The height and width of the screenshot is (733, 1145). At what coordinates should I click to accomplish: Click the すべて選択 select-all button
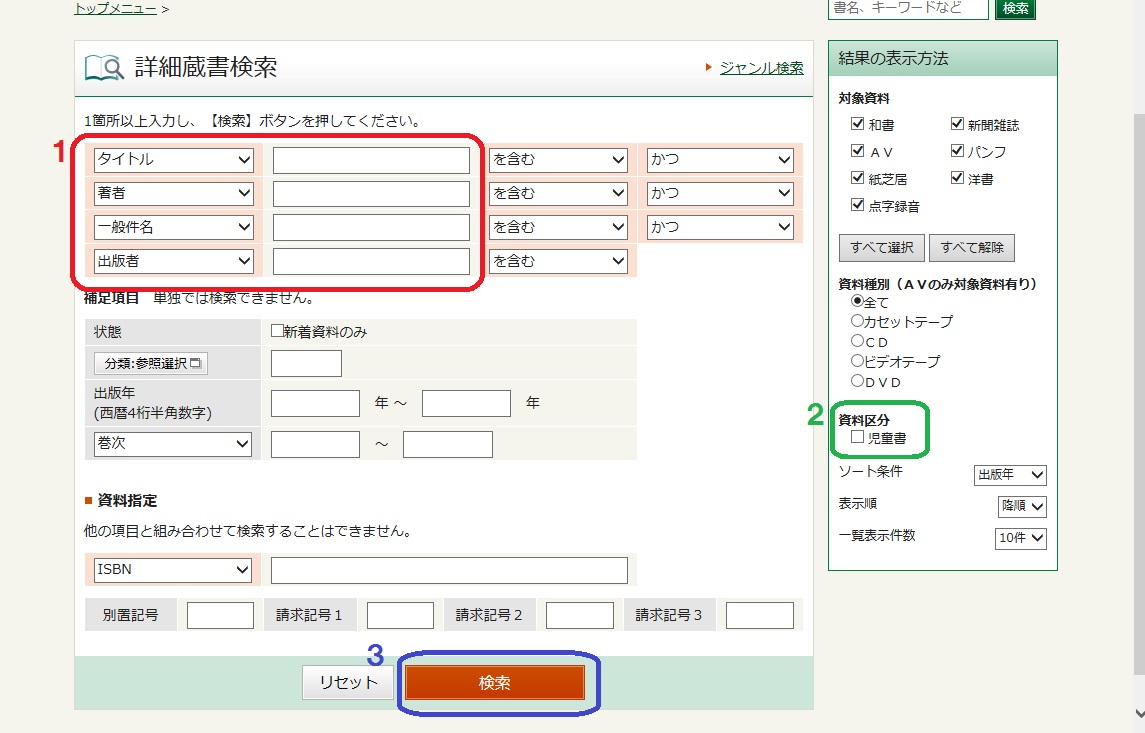[881, 247]
